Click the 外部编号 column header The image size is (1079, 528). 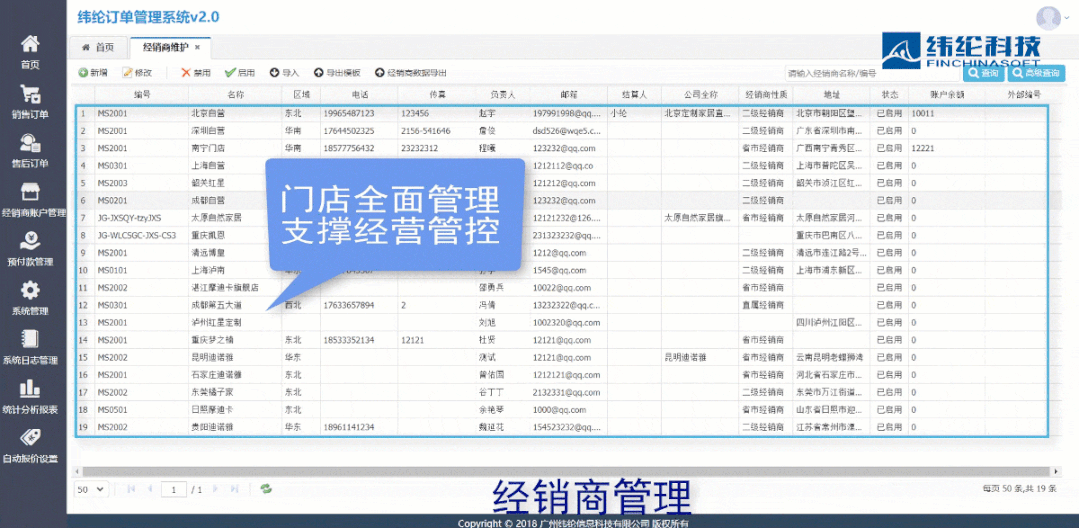1023,95
